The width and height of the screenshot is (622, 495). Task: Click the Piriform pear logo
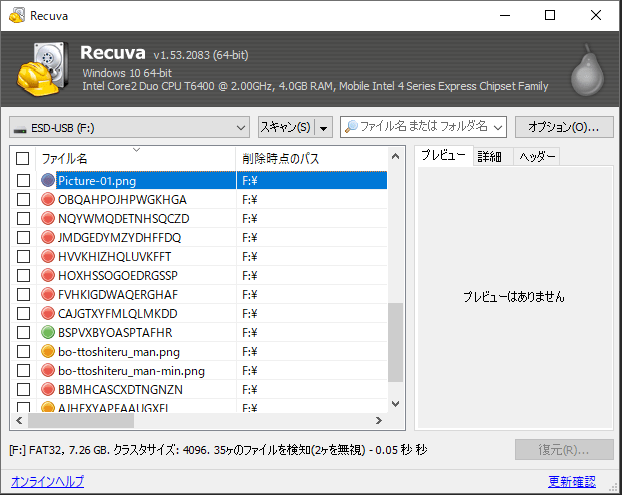click(587, 71)
